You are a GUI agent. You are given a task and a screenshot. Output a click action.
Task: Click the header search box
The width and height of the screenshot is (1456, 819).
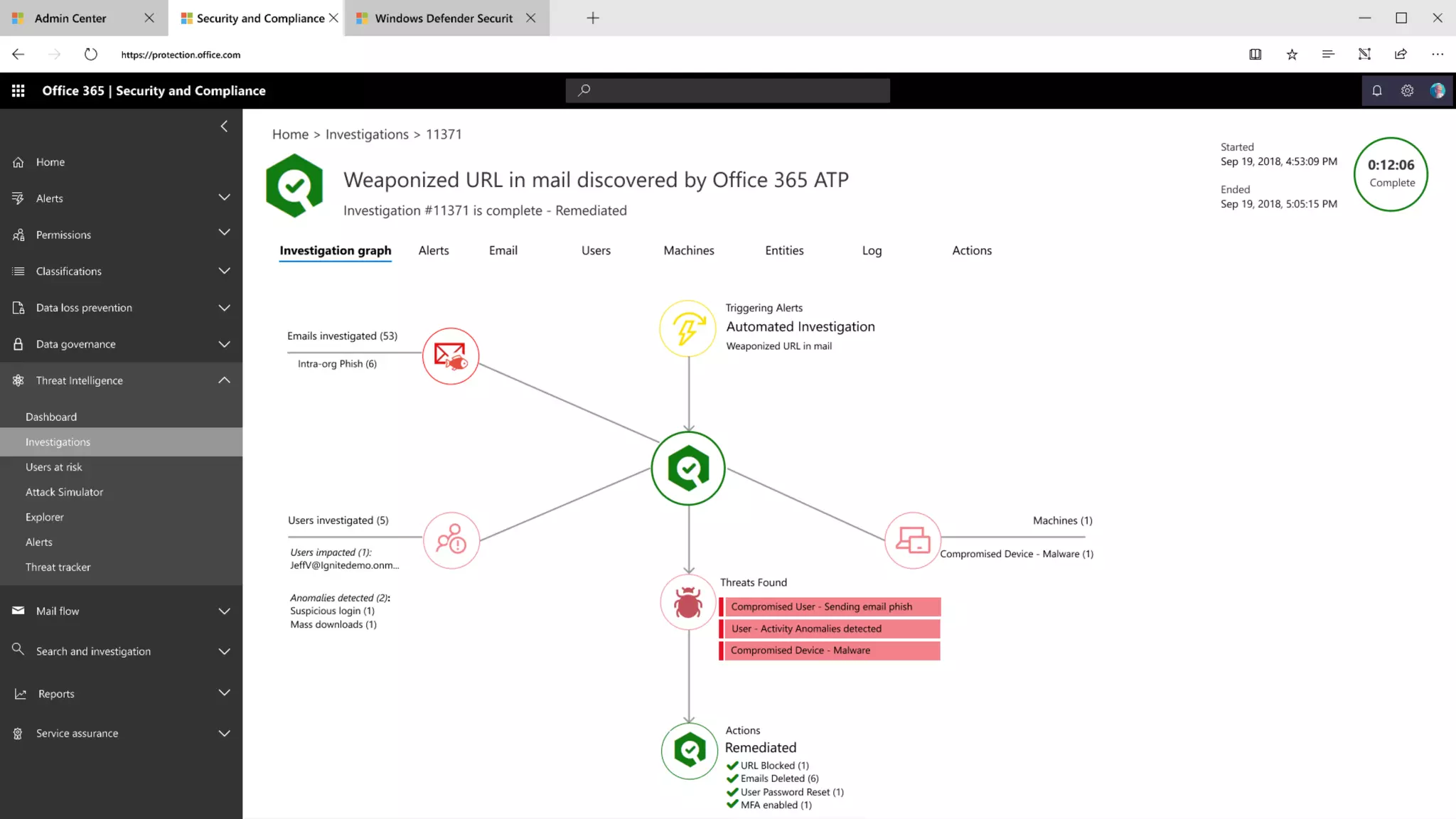click(727, 90)
